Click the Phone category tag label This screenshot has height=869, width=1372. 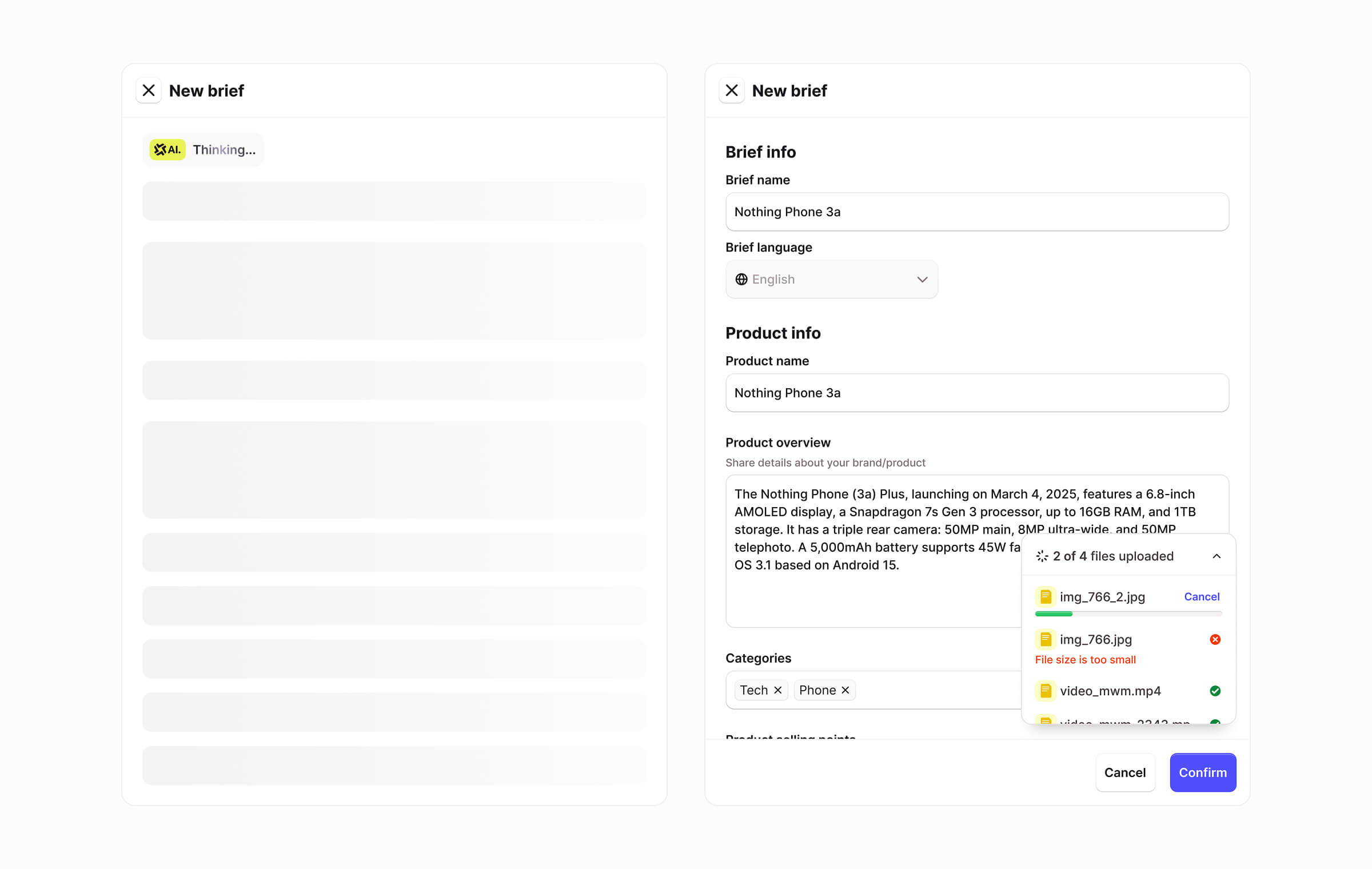(817, 690)
